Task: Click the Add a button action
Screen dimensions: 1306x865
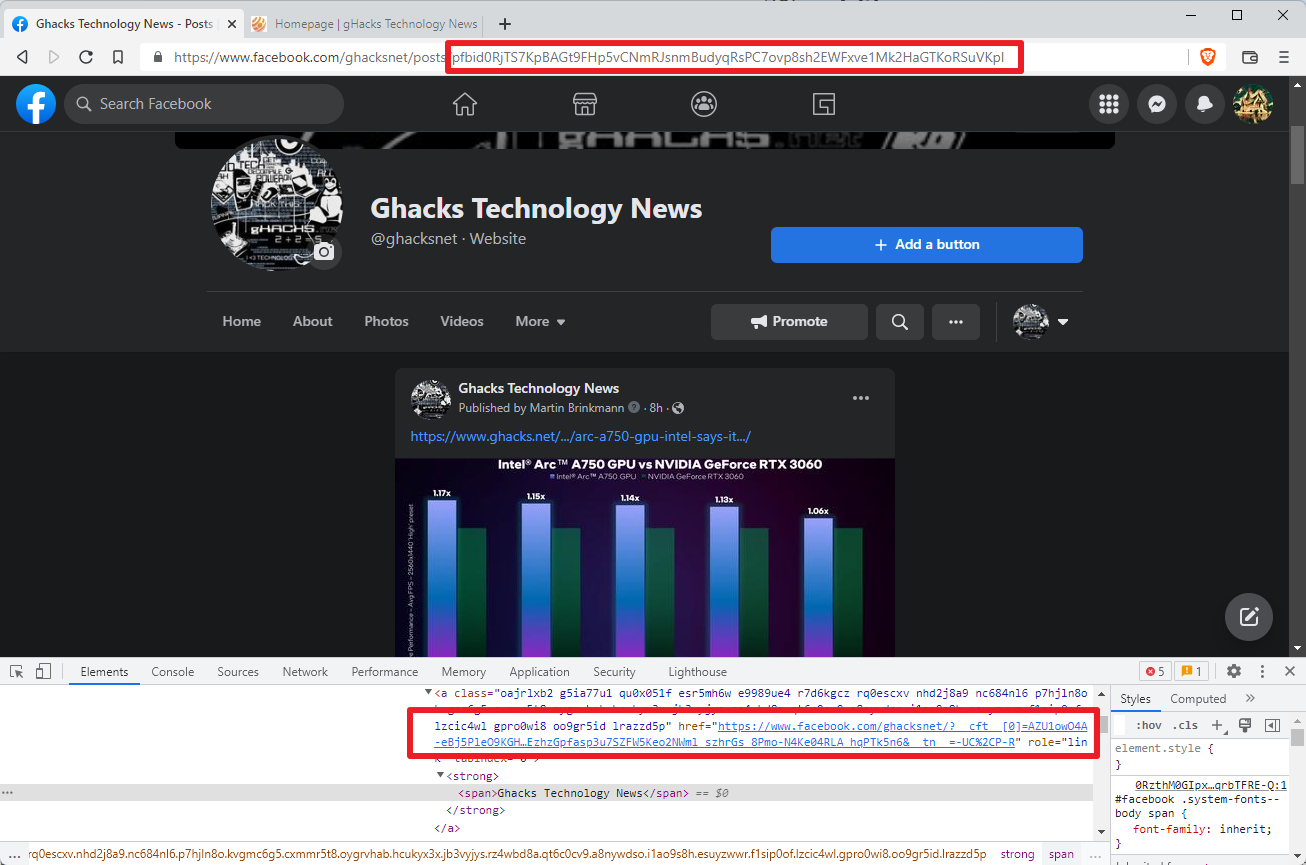Action: (x=926, y=245)
